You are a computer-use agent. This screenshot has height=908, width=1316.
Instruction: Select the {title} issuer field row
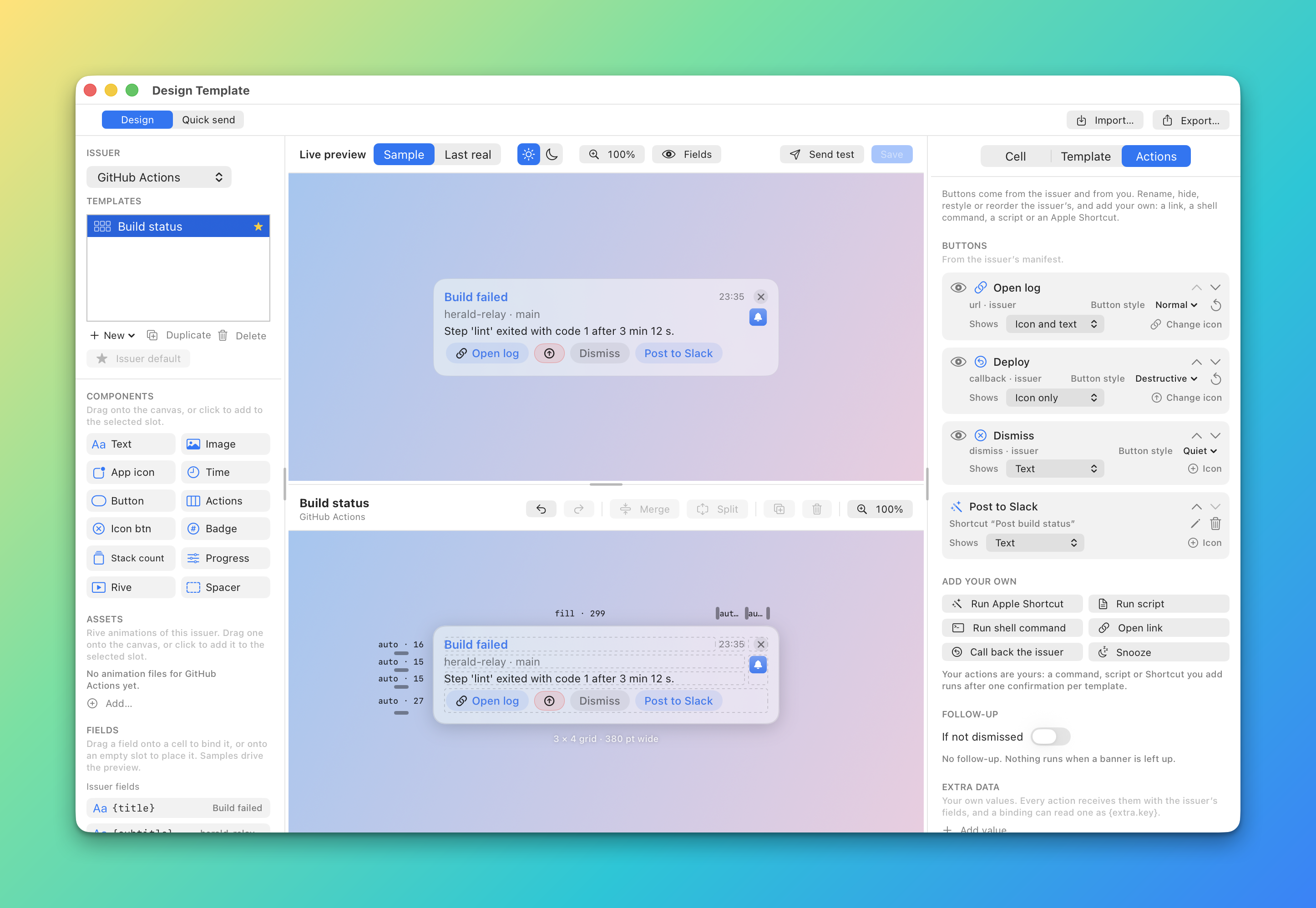point(178,808)
